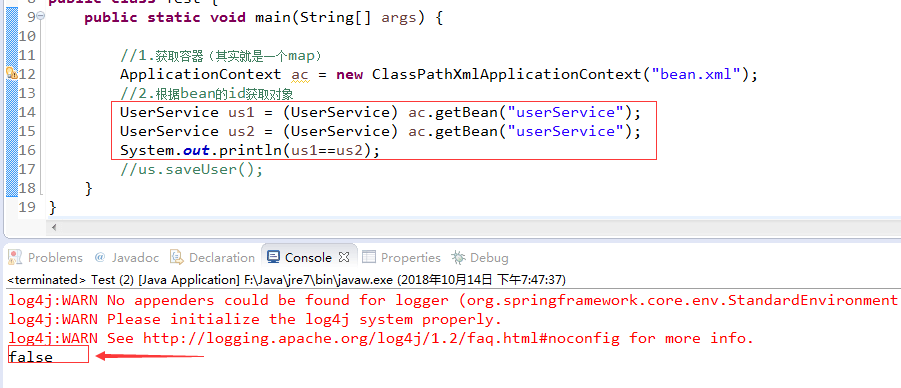Click the Problems tab icon
Viewport: 901px width, 388px height.
16,257
